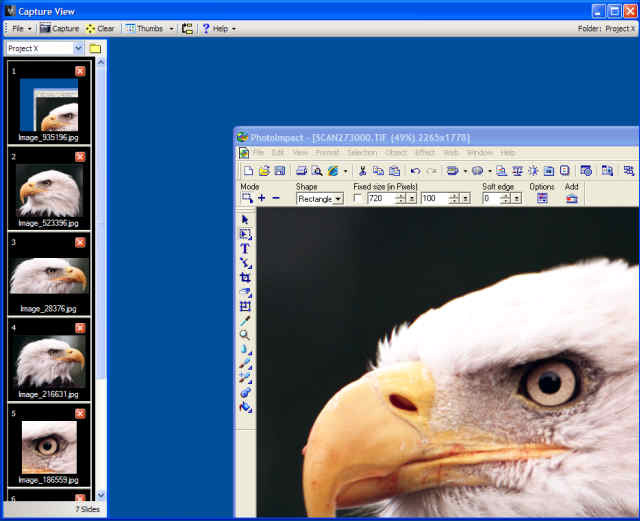Select the Bucket Fill tool in PhotoImpact

pyautogui.click(x=245, y=407)
